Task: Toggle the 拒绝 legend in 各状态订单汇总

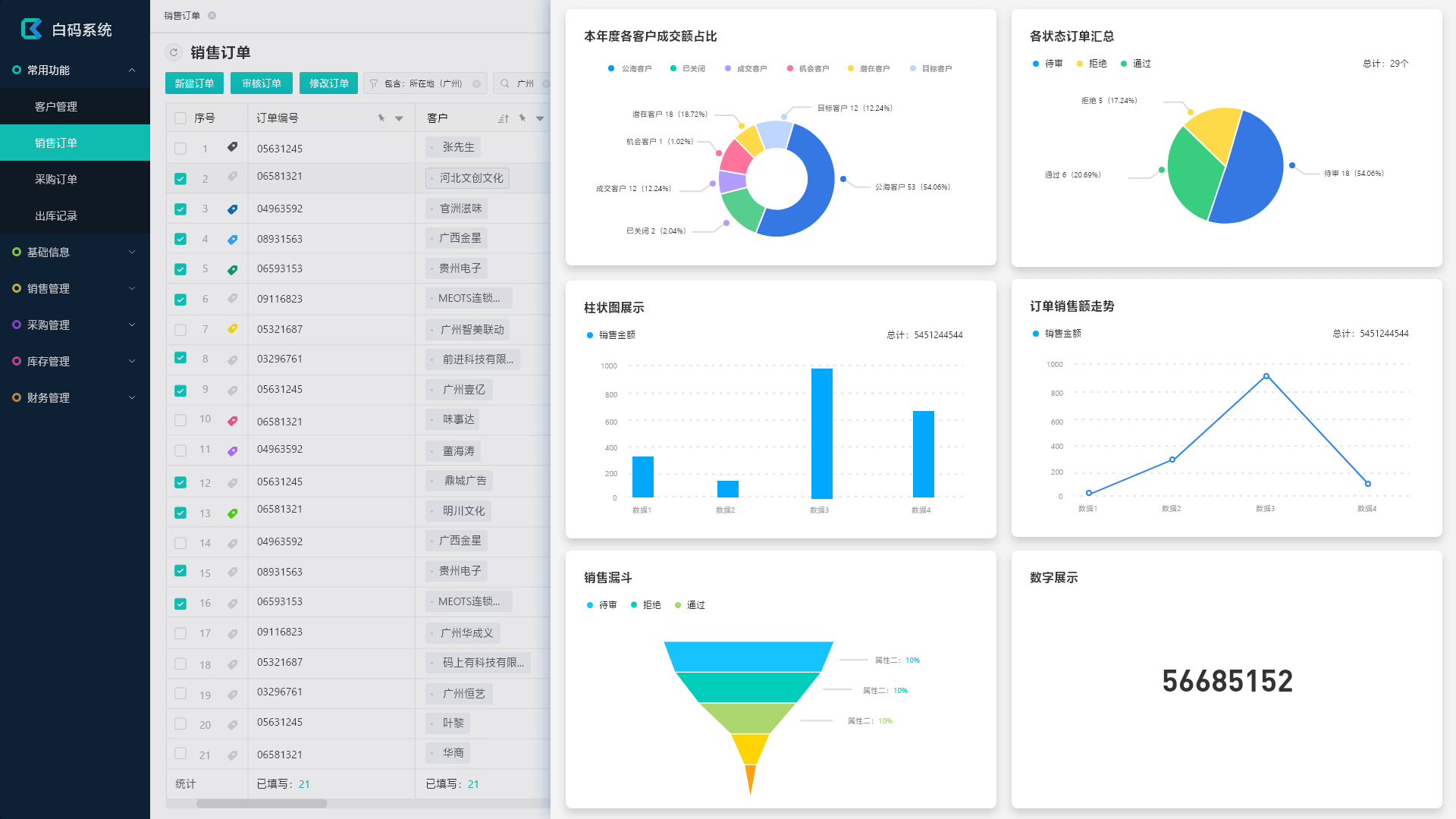Action: [x=1091, y=64]
